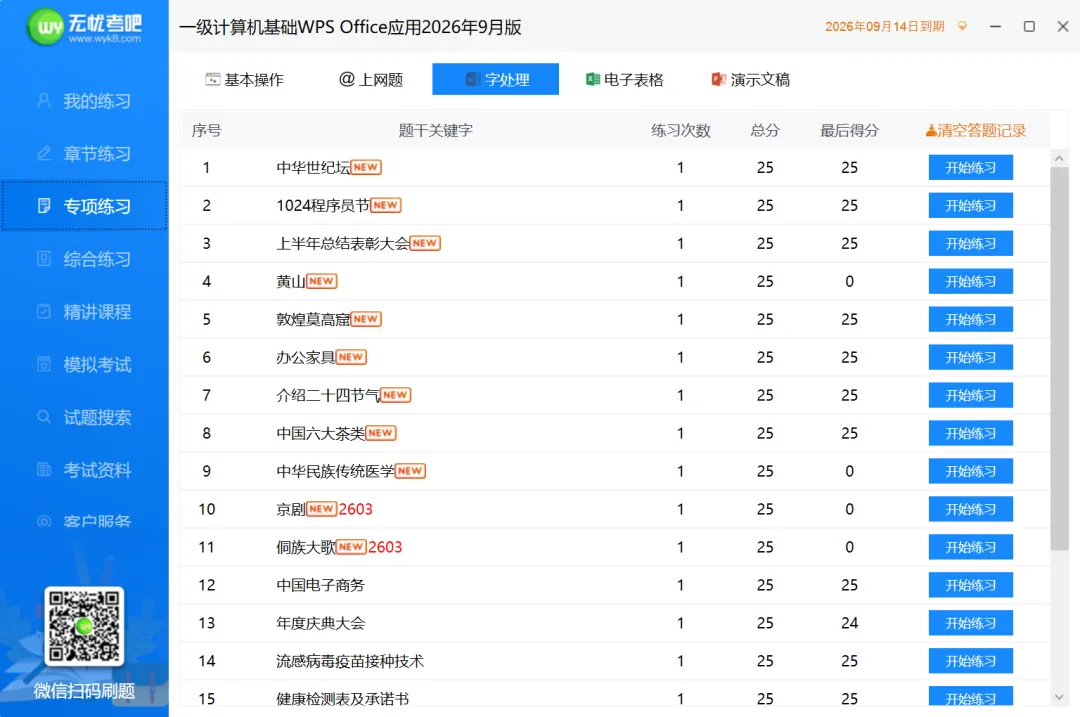
Task: Start practice for 介绍二十四节气
Action: coord(970,395)
